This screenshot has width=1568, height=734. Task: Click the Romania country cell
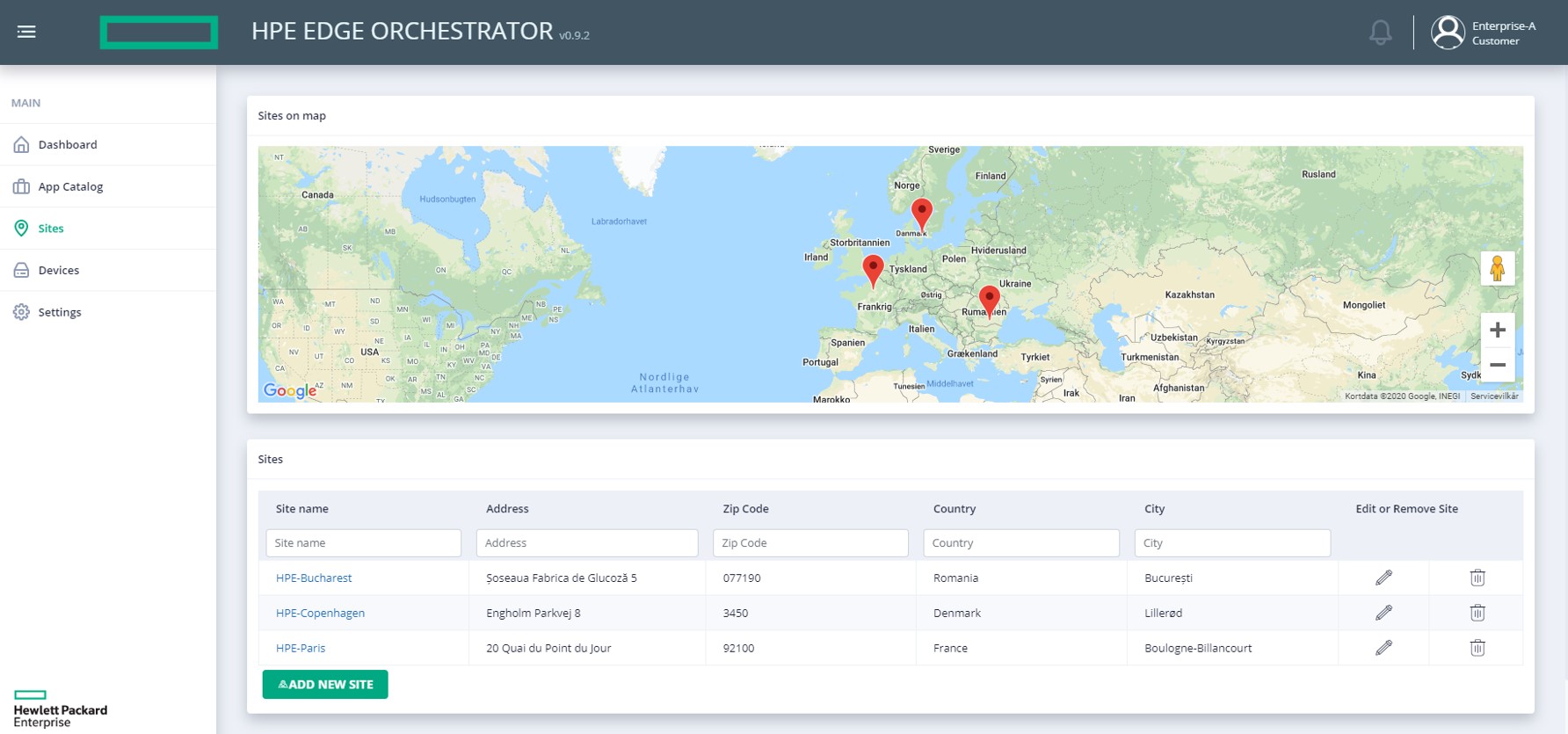click(955, 578)
